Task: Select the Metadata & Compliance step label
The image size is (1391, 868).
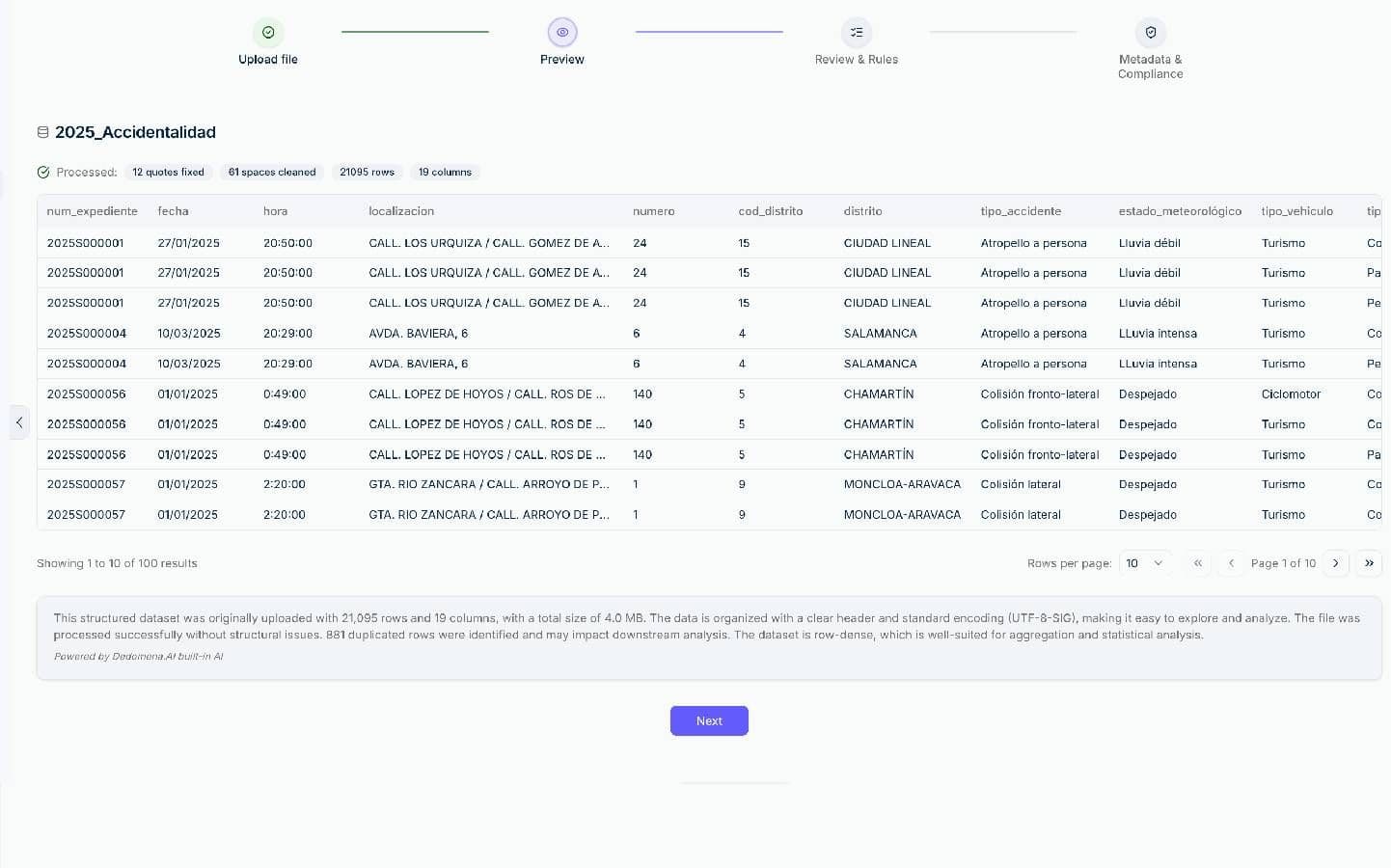Action: (x=1151, y=67)
